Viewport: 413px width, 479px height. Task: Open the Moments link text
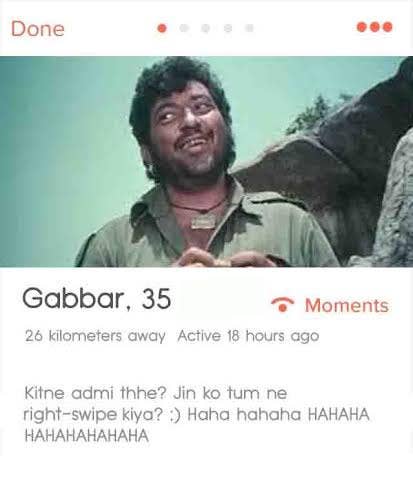tap(347, 305)
